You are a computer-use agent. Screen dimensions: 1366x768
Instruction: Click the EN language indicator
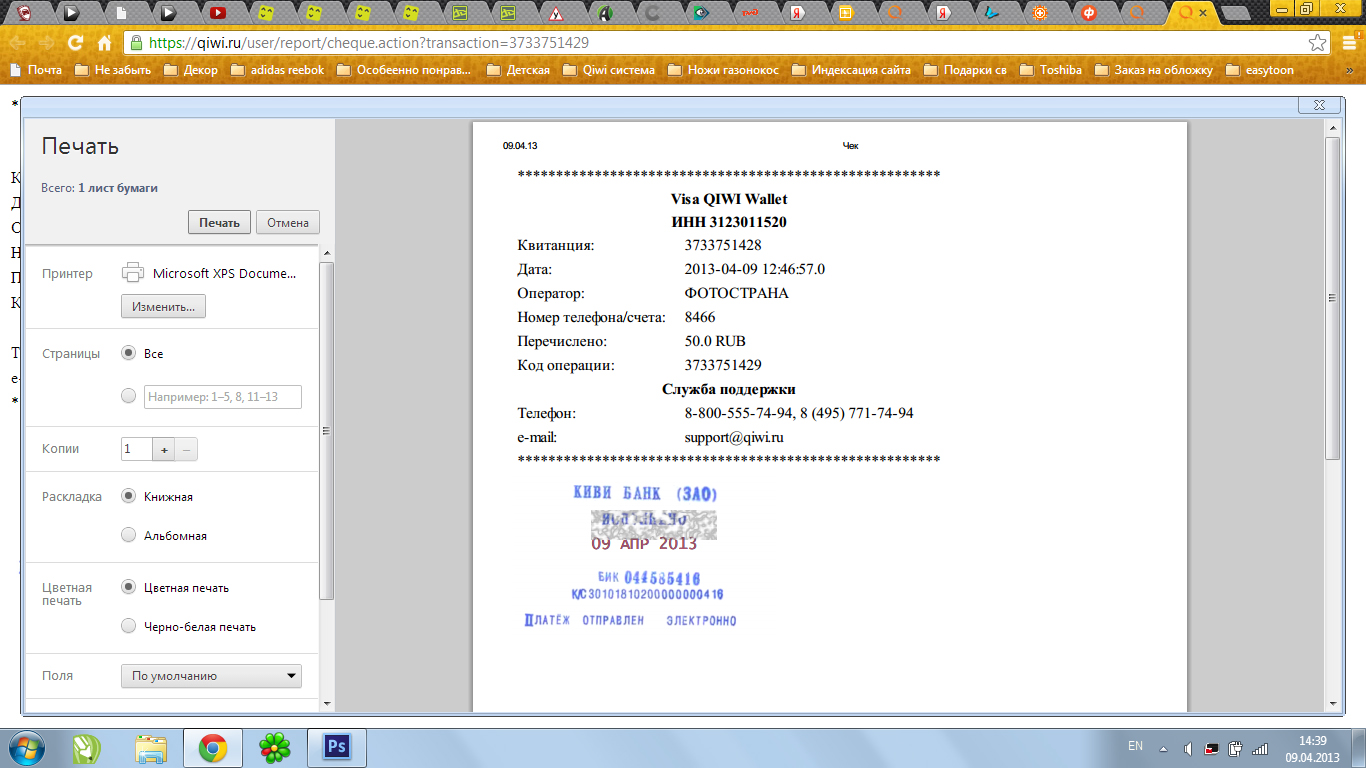point(1135,746)
